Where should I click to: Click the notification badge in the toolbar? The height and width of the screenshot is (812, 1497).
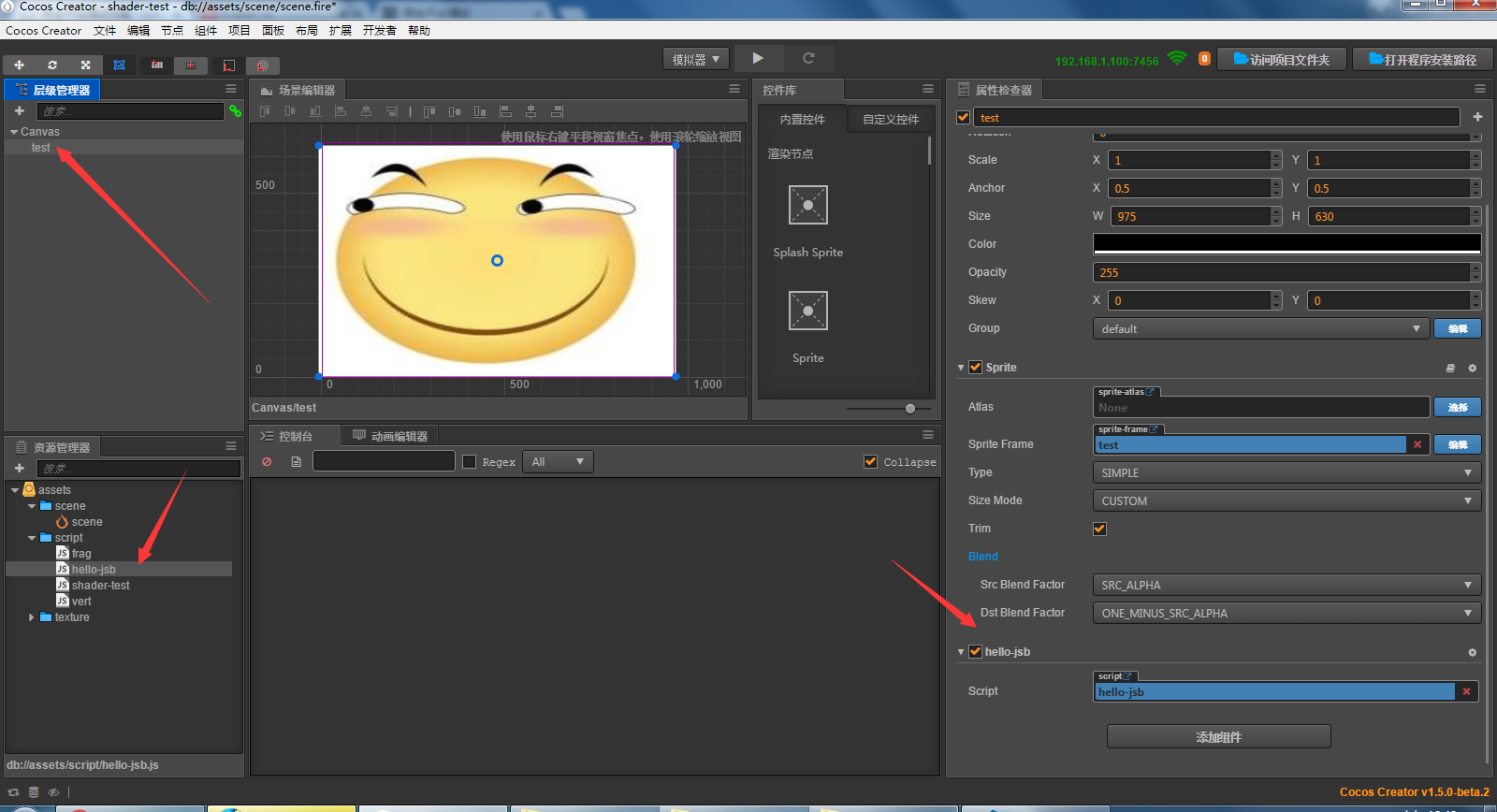(x=1204, y=59)
